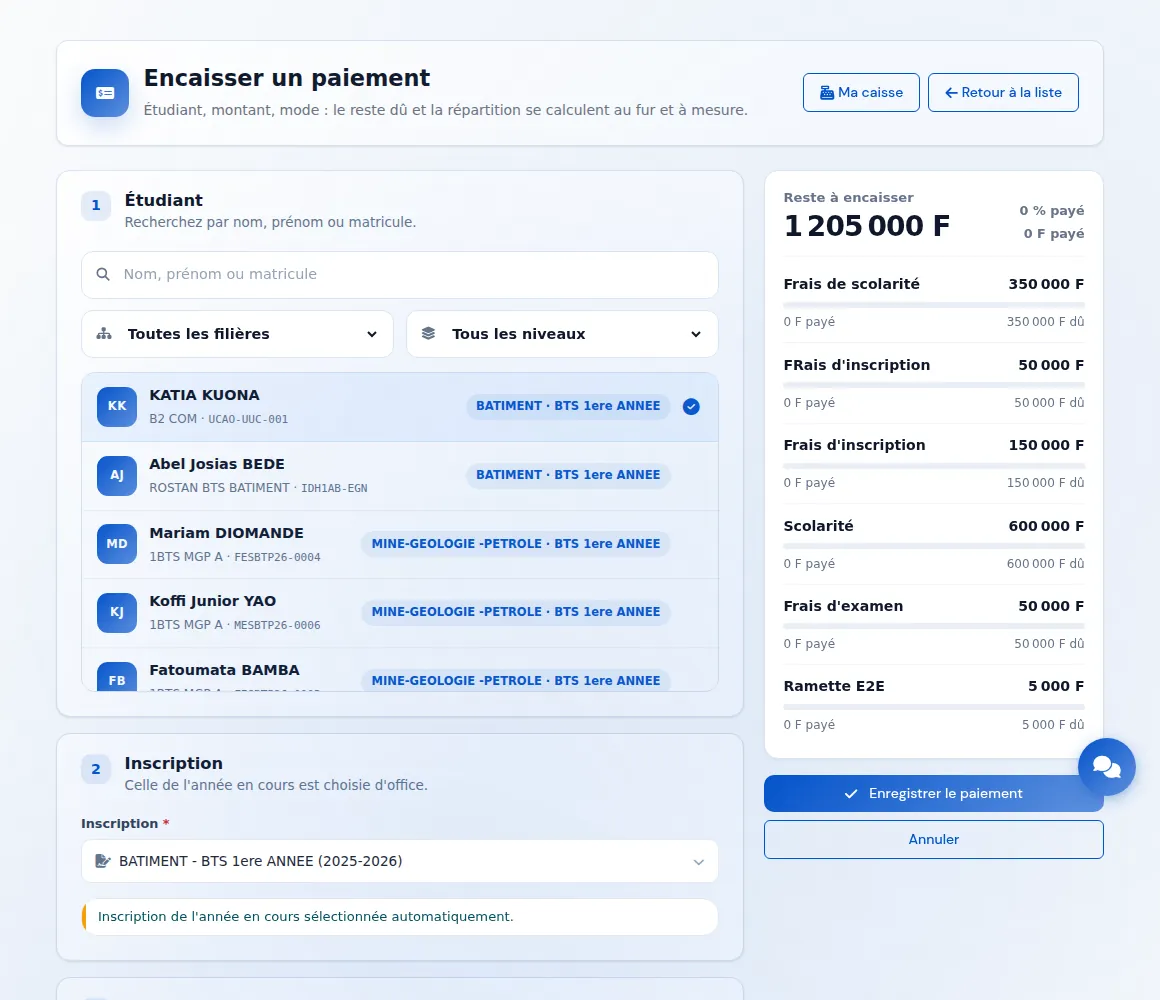Click the back arrow icon in Retour à la liste

coord(951,92)
